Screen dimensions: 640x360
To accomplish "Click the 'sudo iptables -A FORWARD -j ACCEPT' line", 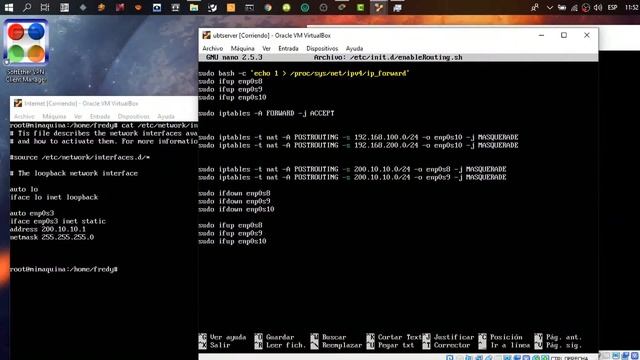I will pyautogui.click(x=267, y=113).
